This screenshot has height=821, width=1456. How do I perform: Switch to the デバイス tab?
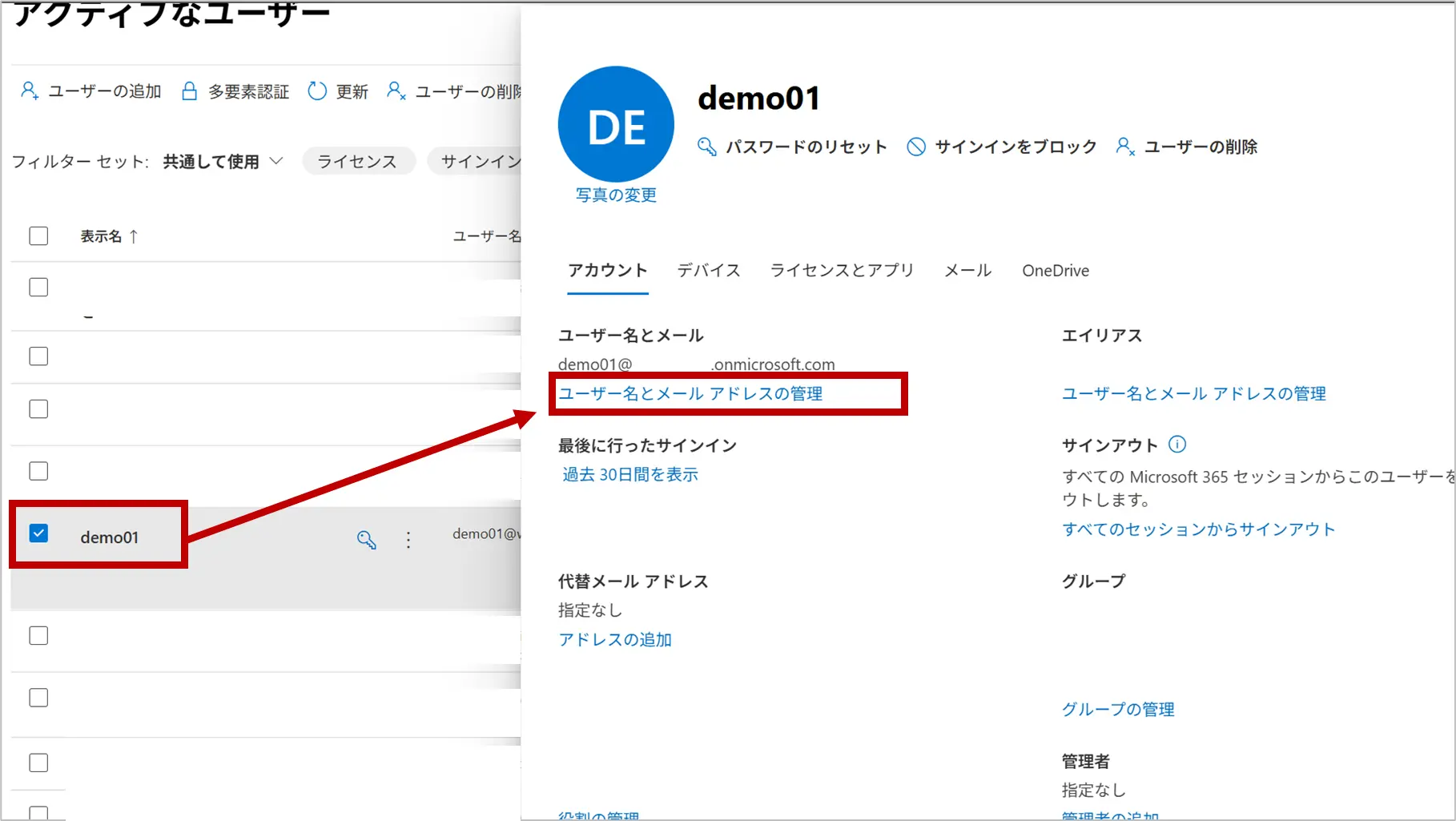point(708,271)
